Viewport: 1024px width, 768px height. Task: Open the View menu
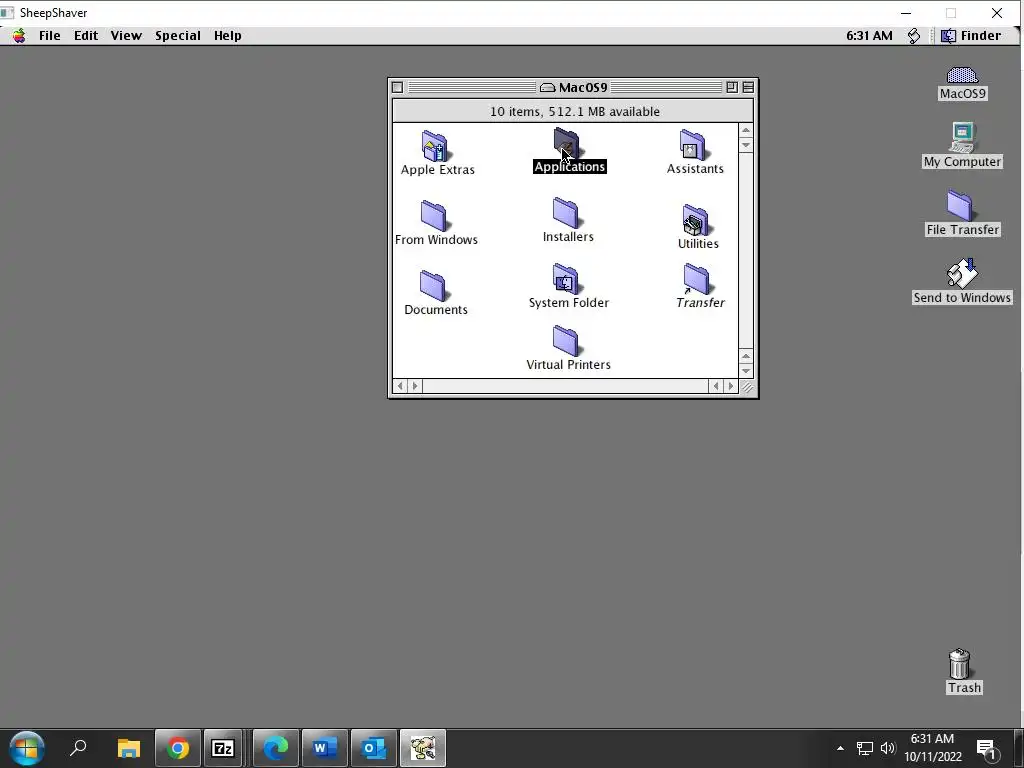(x=126, y=36)
